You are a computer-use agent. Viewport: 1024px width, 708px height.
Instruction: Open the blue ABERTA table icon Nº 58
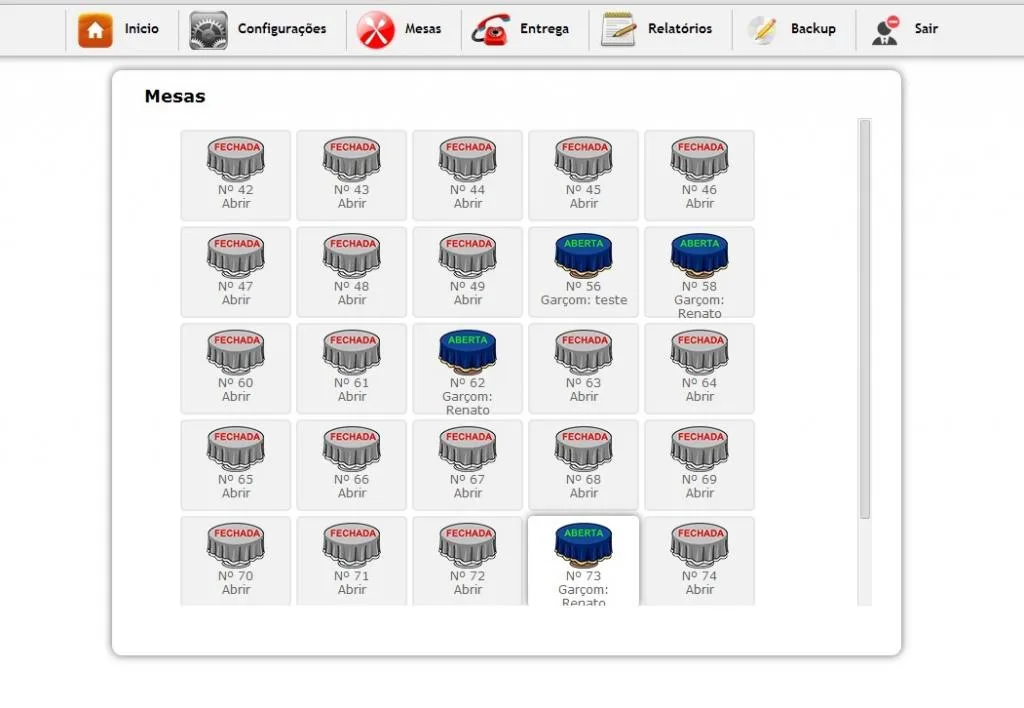[x=699, y=255]
